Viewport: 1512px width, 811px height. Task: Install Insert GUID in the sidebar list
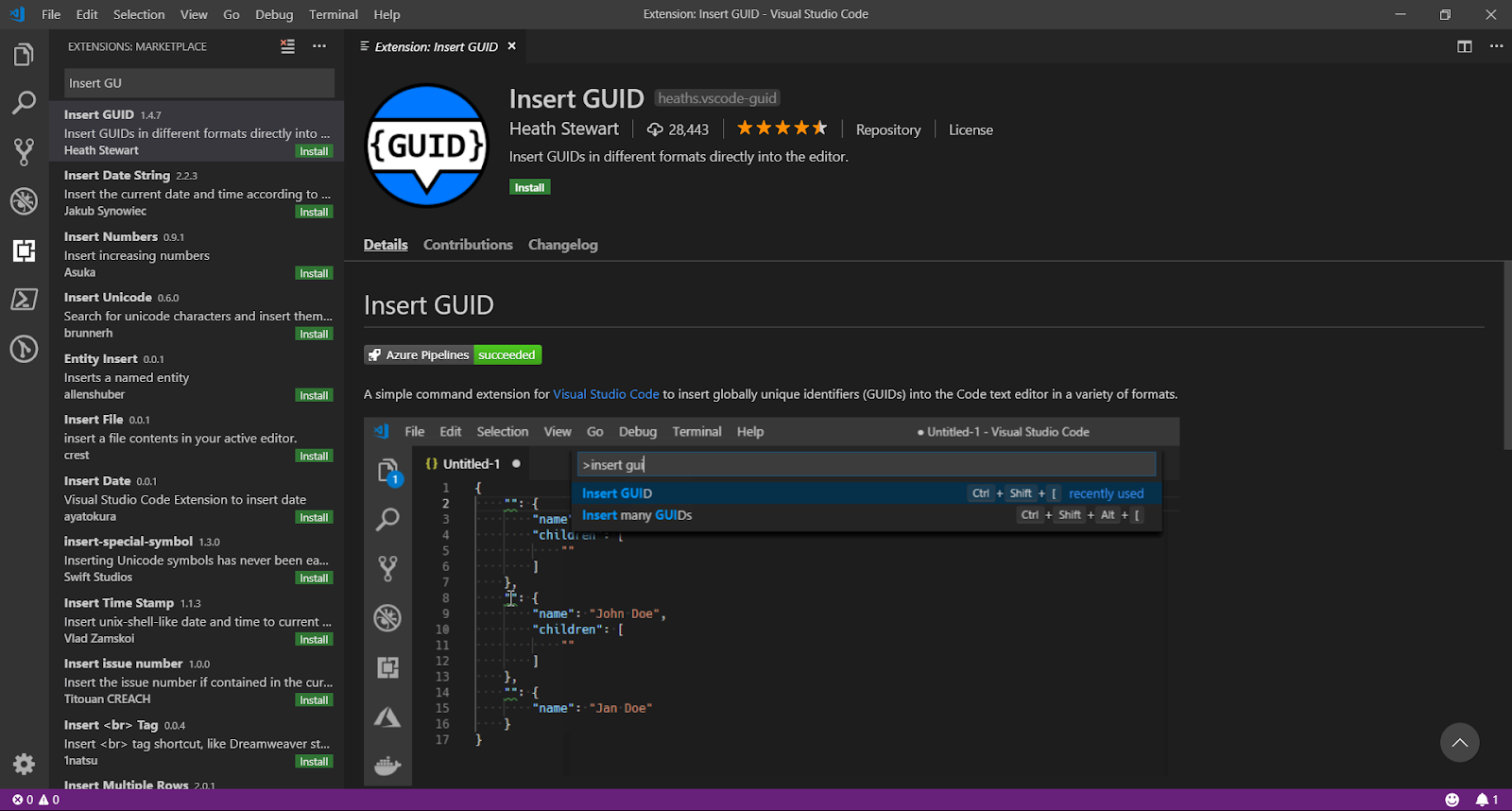pos(314,151)
